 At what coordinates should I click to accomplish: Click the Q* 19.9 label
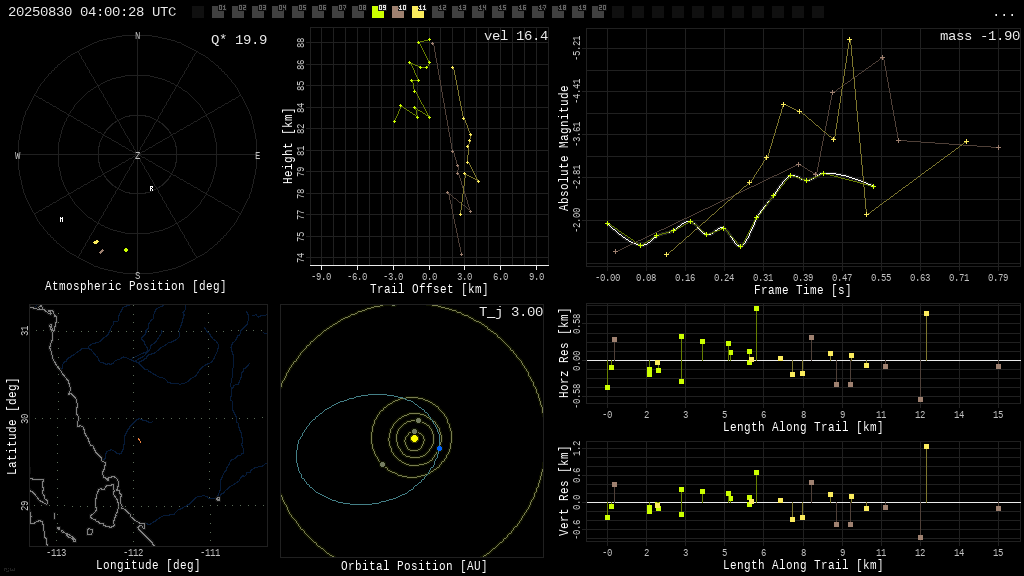pos(239,40)
